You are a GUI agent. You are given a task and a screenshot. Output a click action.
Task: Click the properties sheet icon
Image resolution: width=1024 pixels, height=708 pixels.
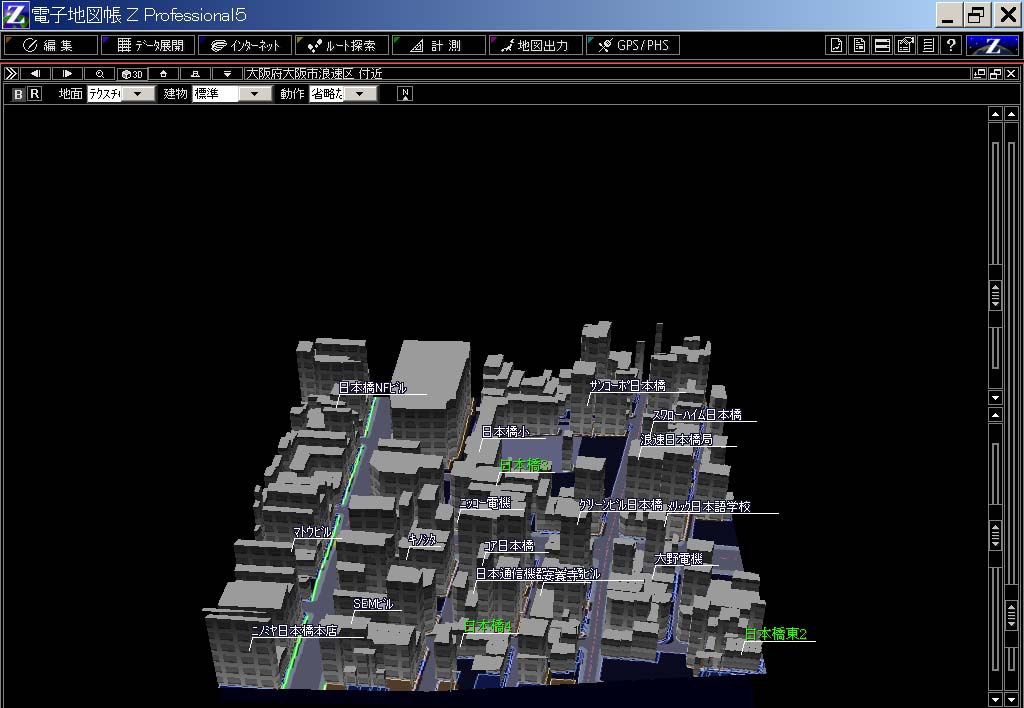905,45
